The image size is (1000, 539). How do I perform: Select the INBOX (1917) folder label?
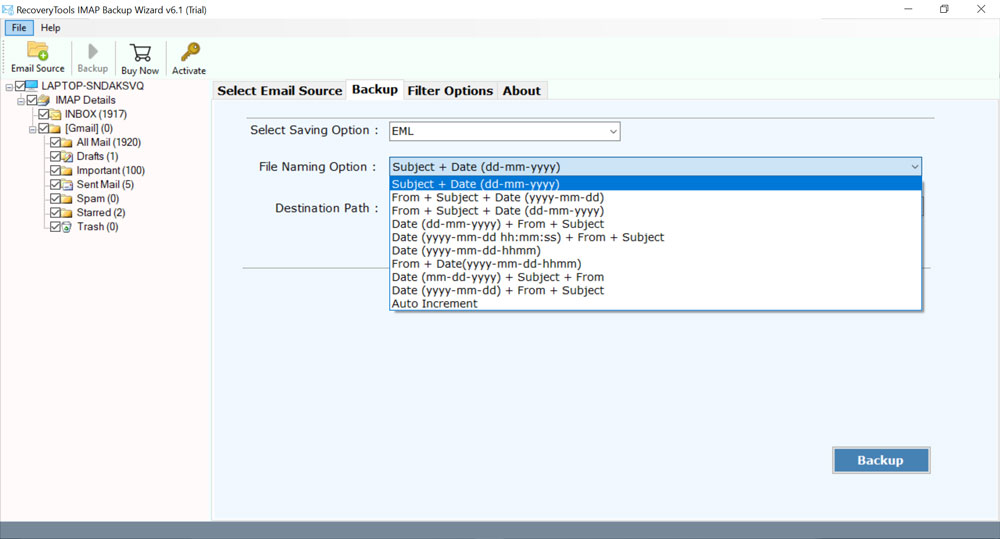tap(96, 114)
